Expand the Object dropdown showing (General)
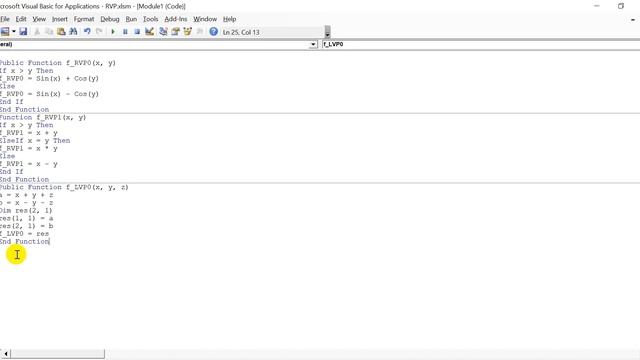 click(x=313, y=44)
